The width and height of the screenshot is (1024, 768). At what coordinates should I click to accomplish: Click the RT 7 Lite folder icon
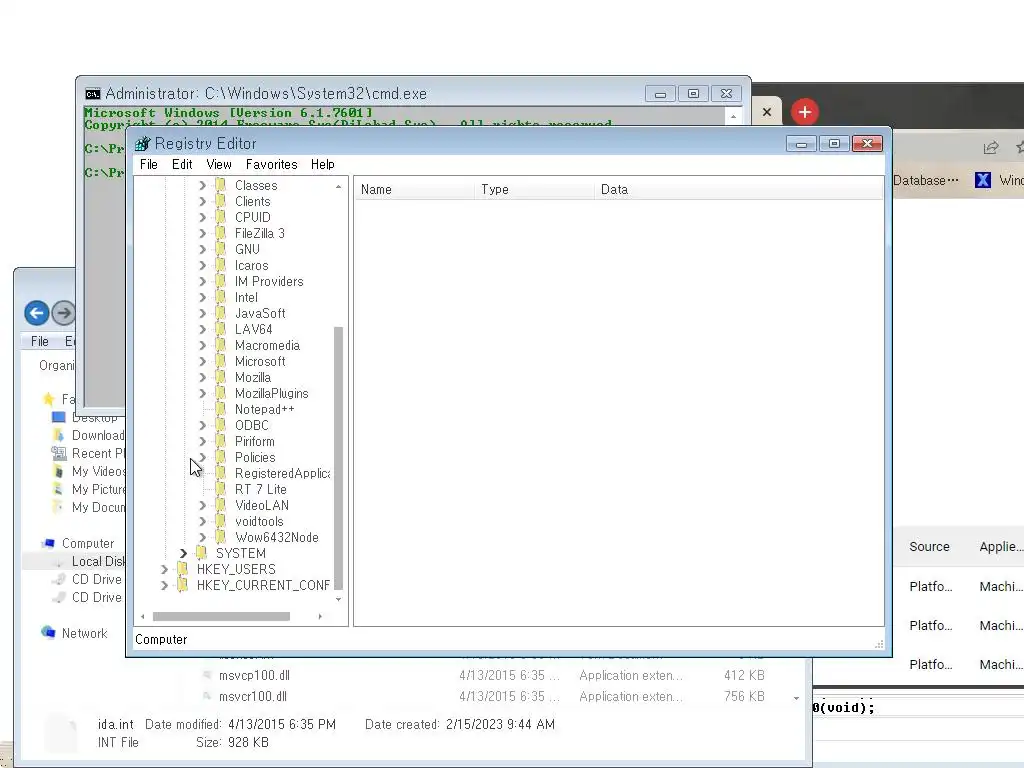(221, 489)
